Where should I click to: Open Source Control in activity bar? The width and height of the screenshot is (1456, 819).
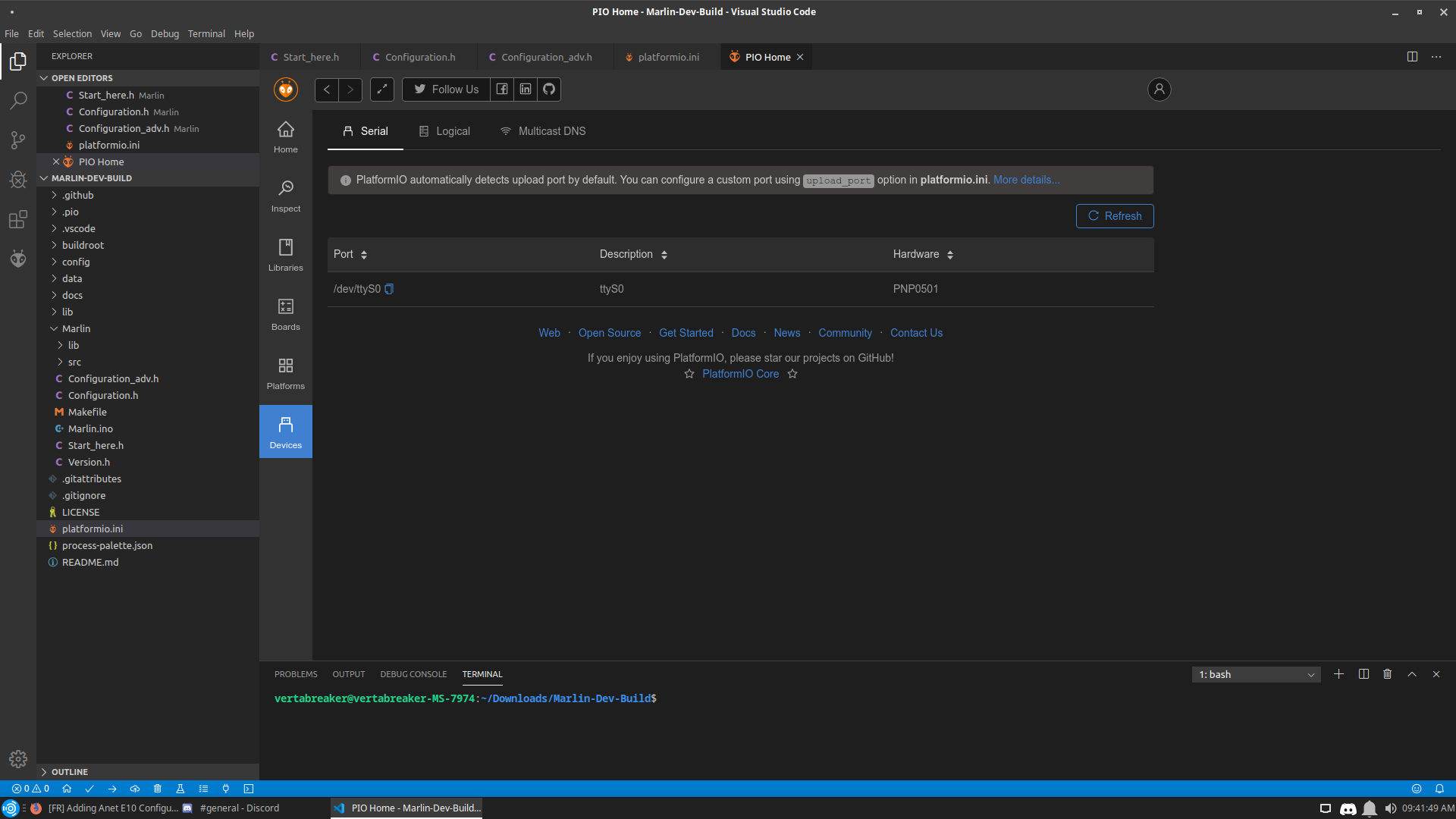[18, 140]
